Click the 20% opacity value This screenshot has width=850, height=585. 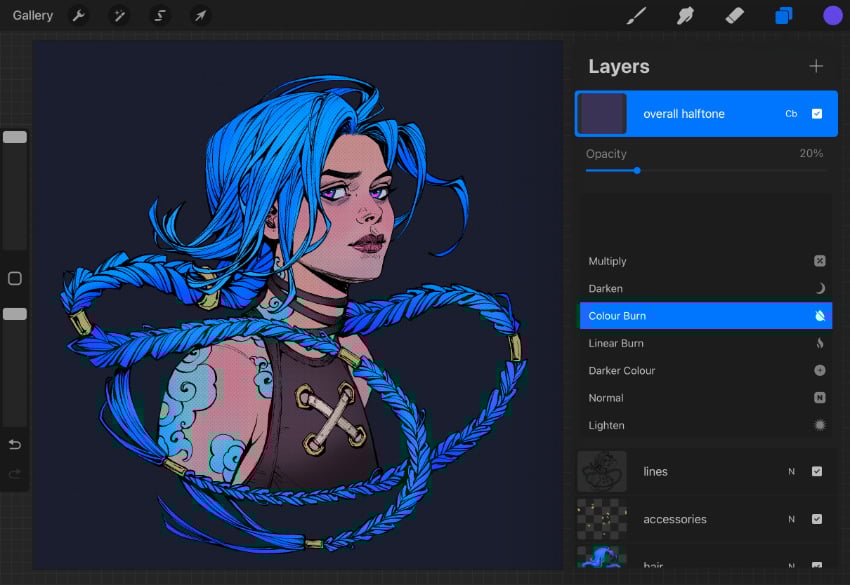coord(811,153)
